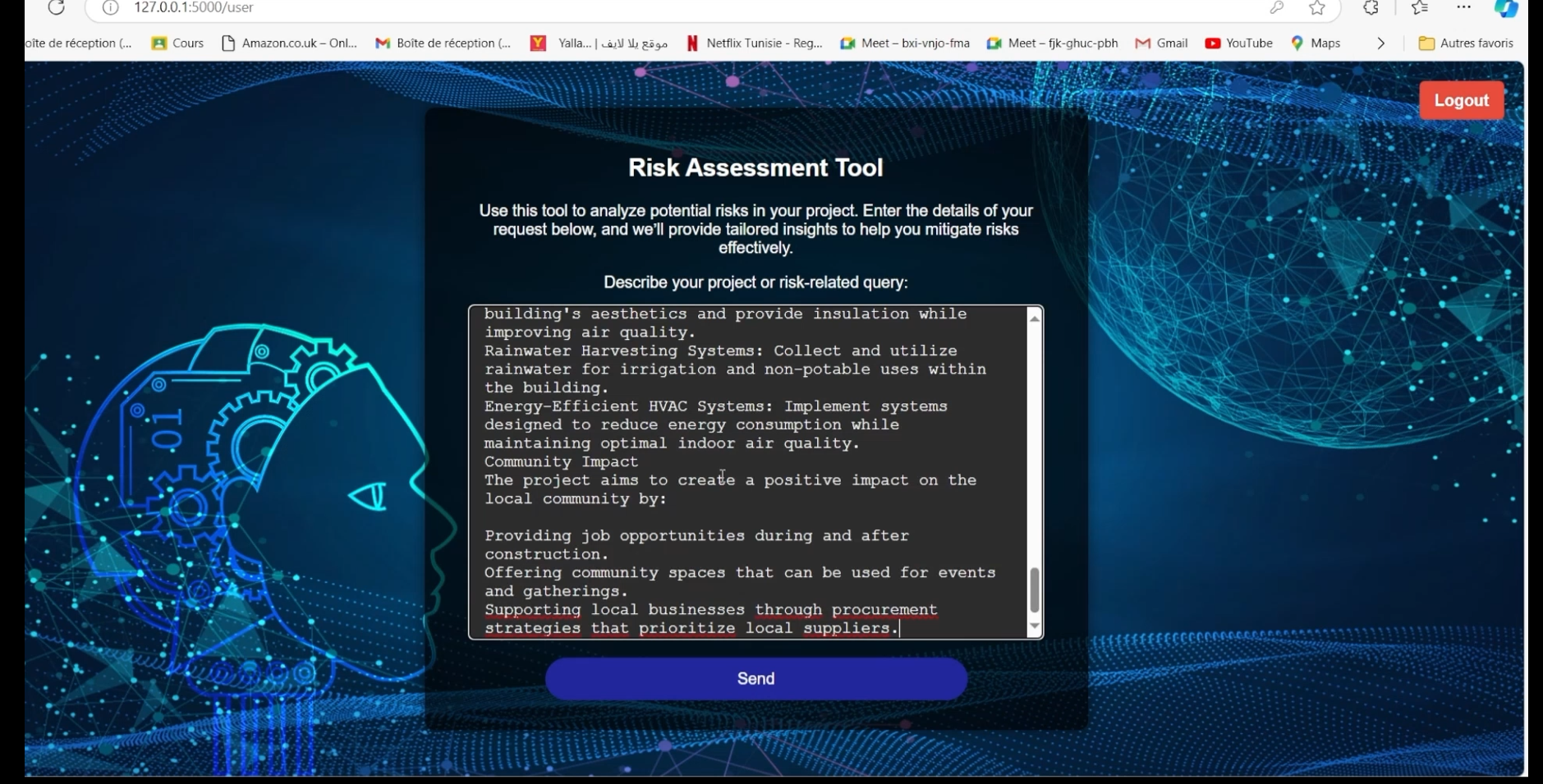Log out using the Logout button
The width and height of the screenshot is (1543, 784).
(x=1461, y=100)
